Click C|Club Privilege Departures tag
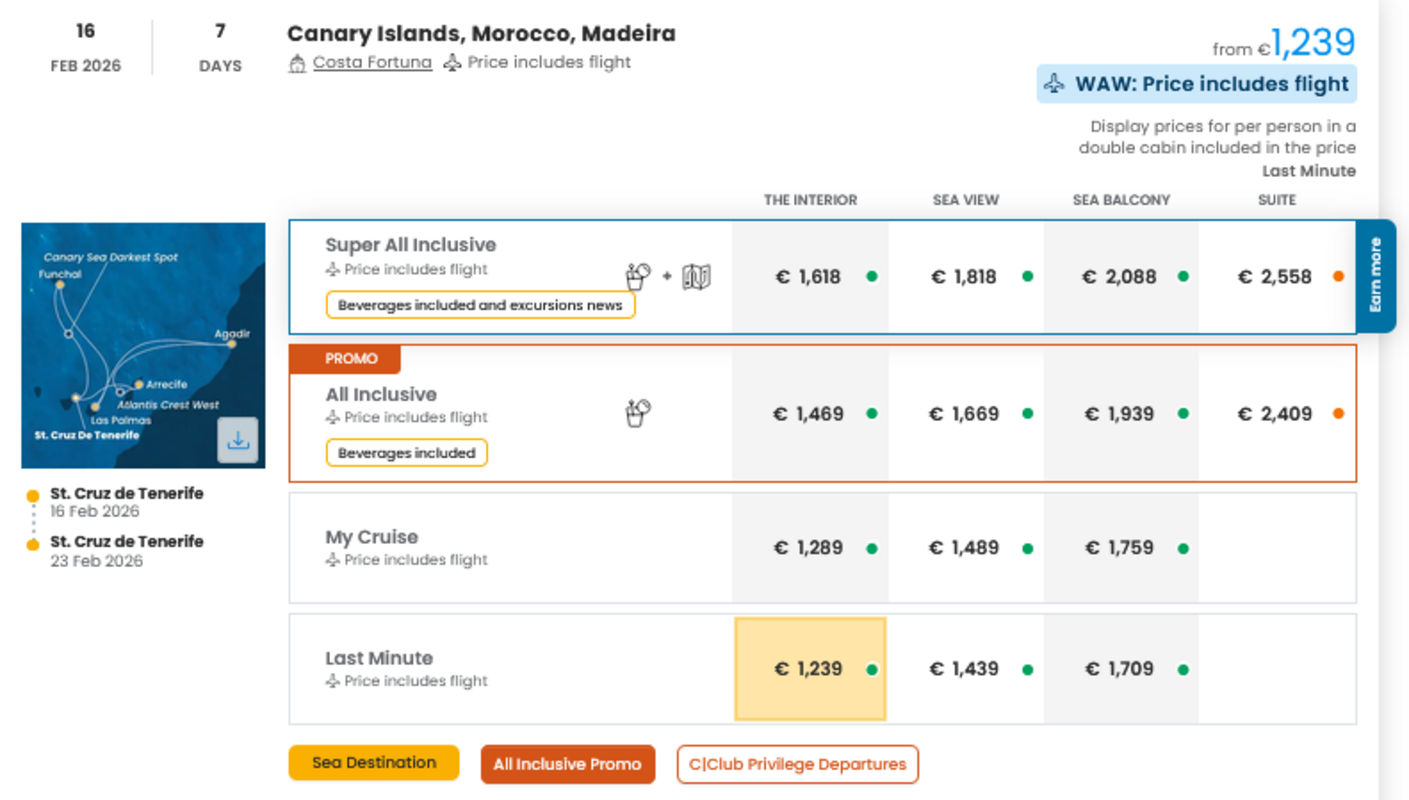The image size is (1409, 800). (797, 764)
